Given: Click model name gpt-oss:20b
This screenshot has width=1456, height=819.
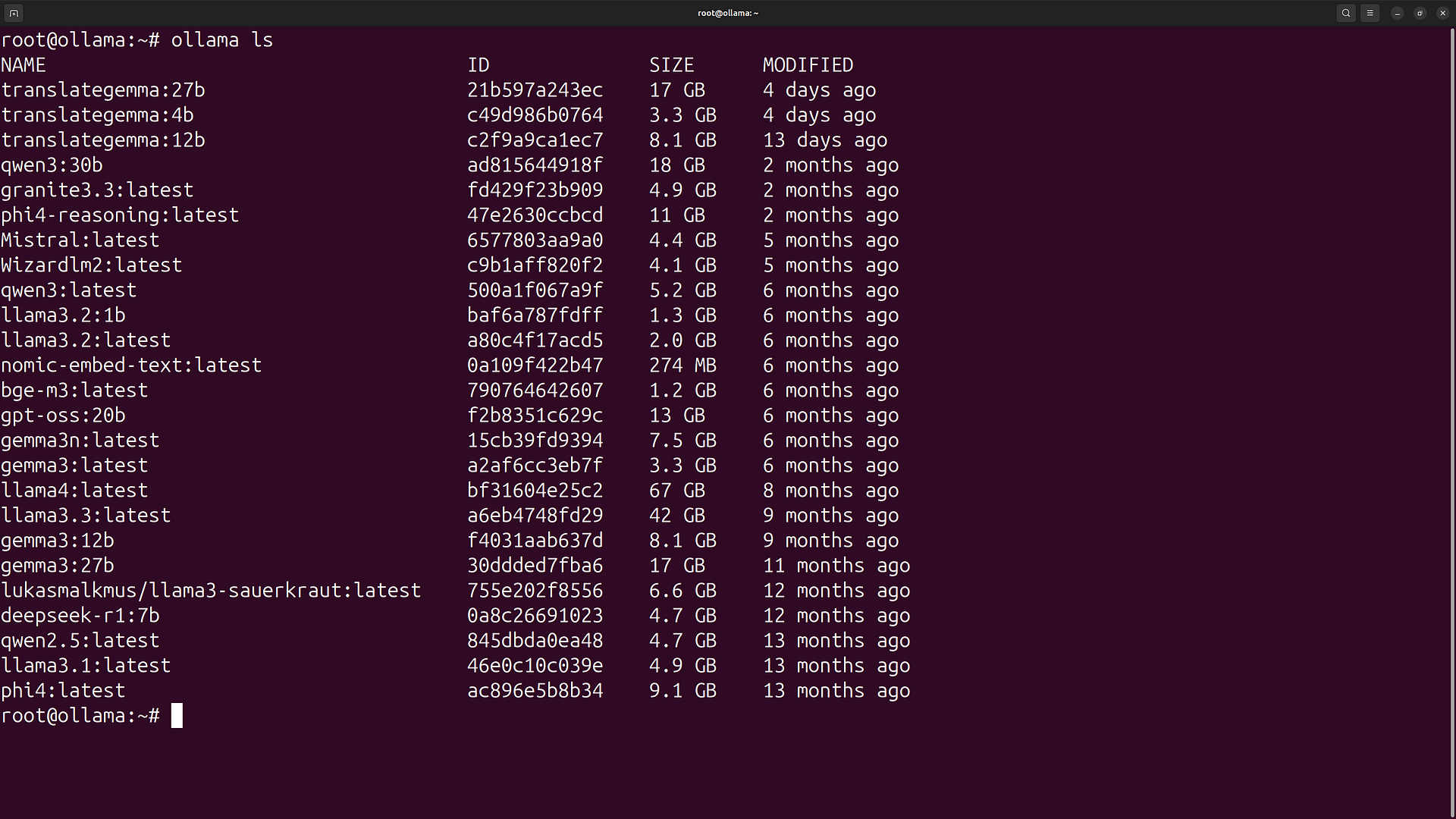Looking at the screenshot, I should pyautogui.click(x=63, y=416).
